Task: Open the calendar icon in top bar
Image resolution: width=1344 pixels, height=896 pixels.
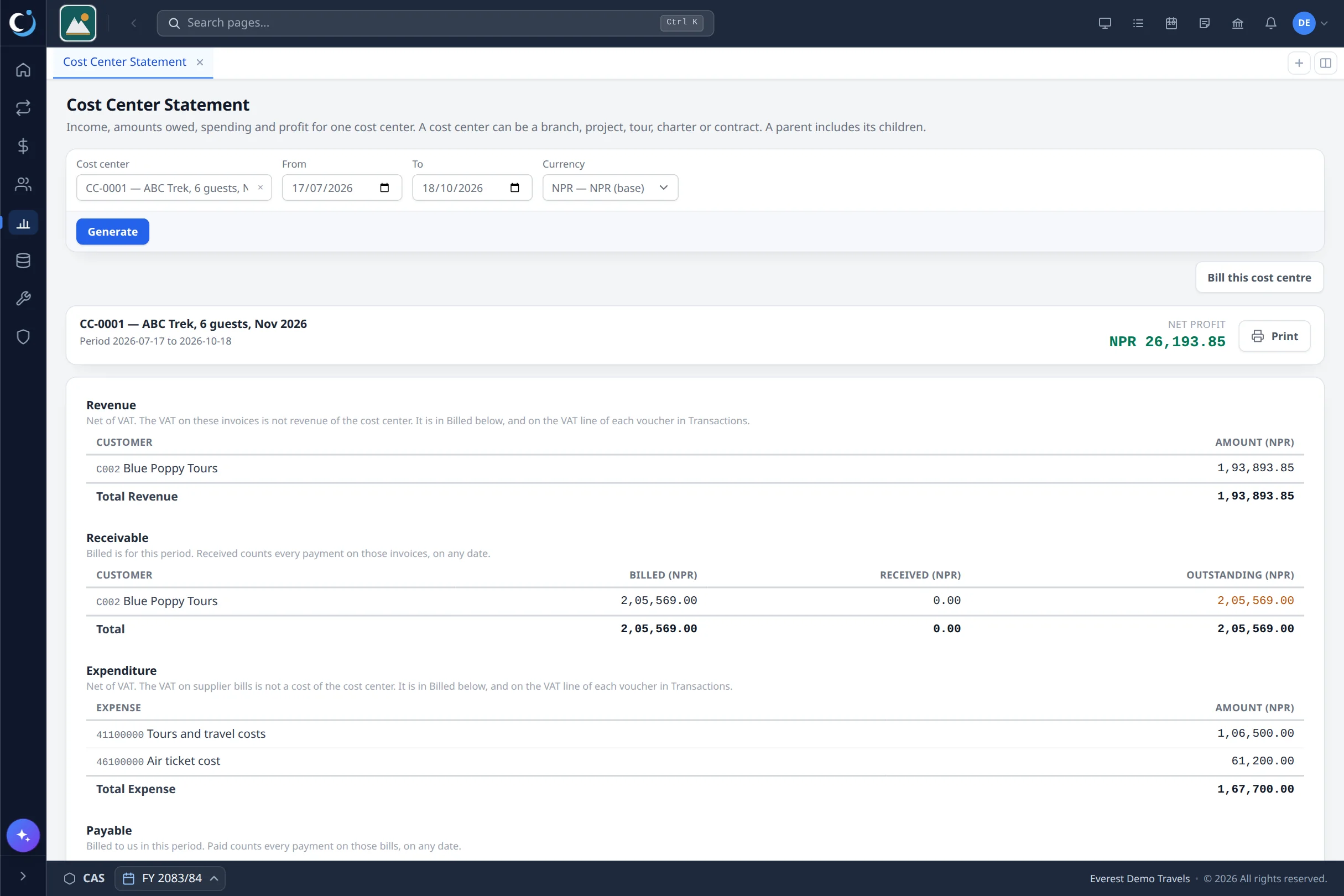Action: (x=1171, y=23)
